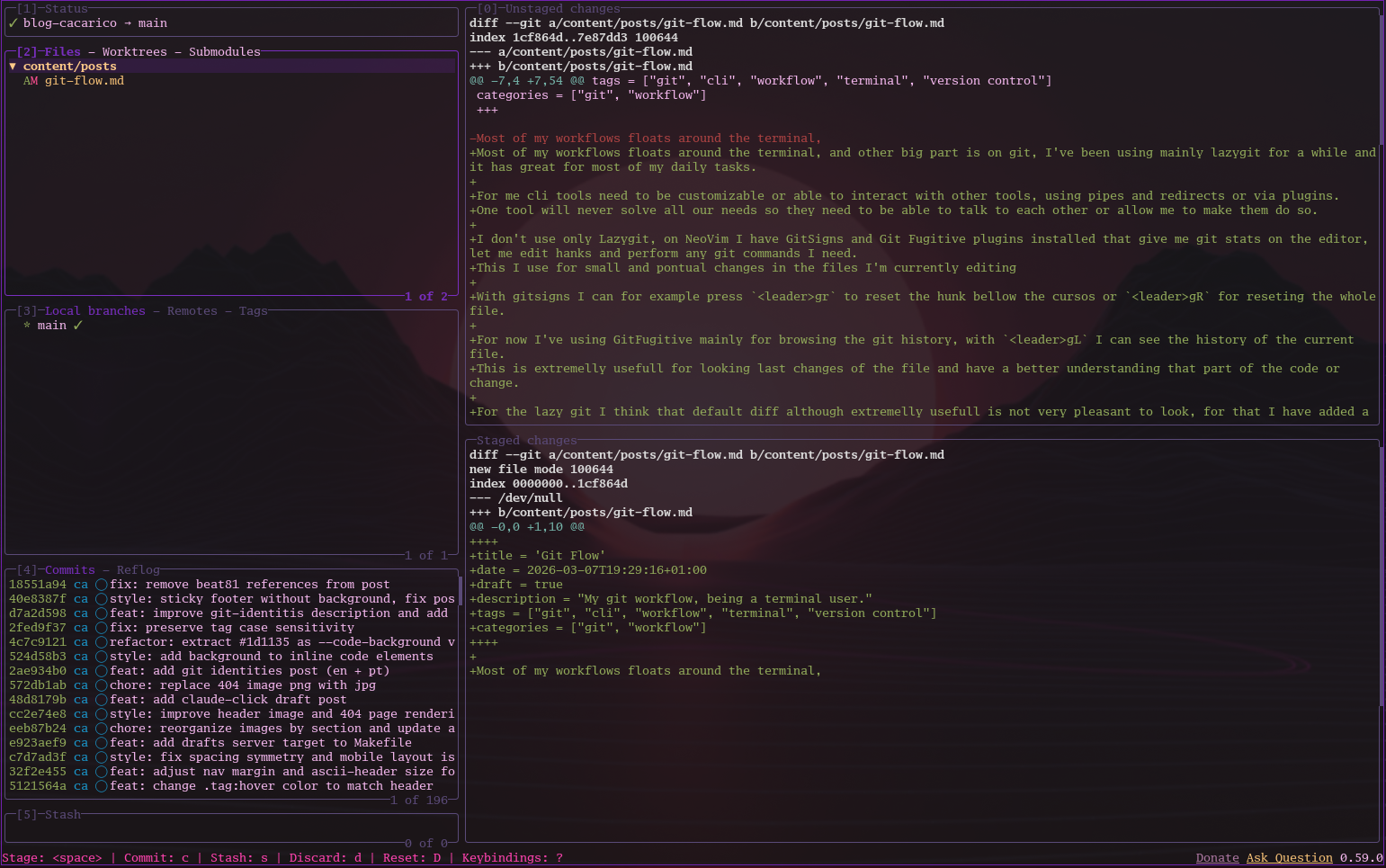Collapse the content/posts directory tree
Image resolution: width=1386 pixels, height=868 pixels.
pyautogui.click(x=13, y=67)
